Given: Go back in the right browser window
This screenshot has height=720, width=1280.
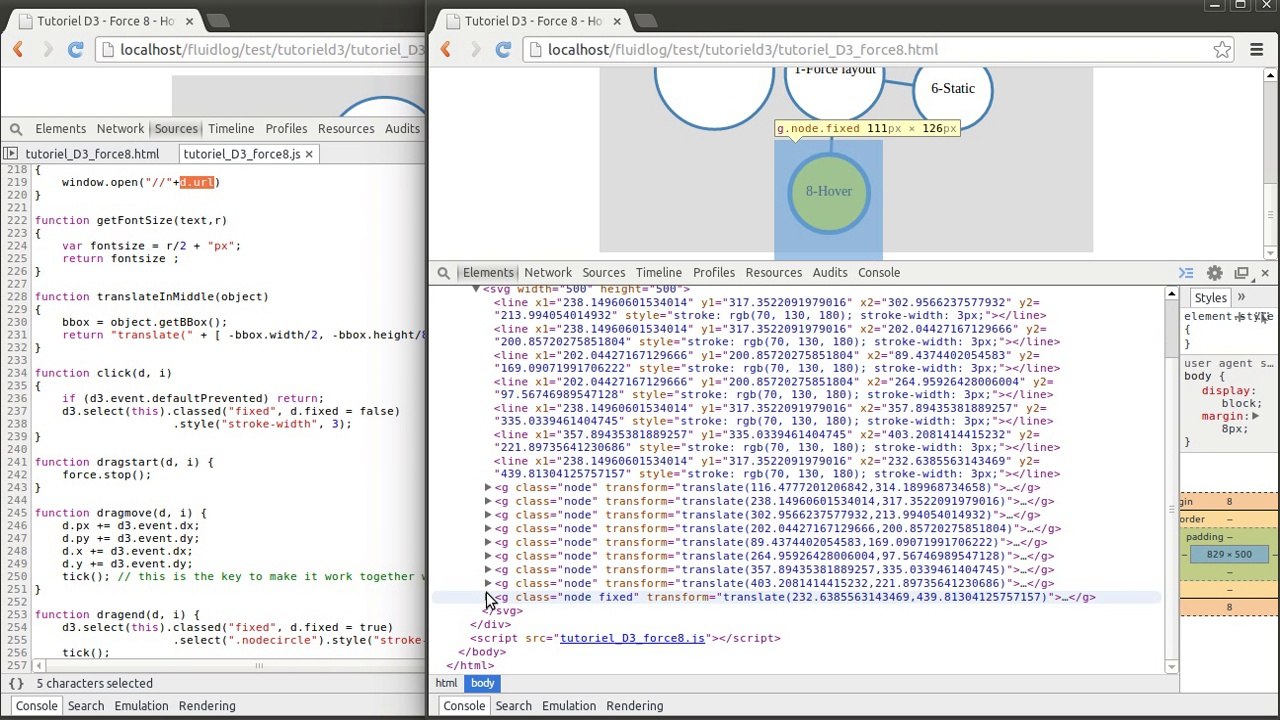Looking at the screenshot, I should point(446,50).
